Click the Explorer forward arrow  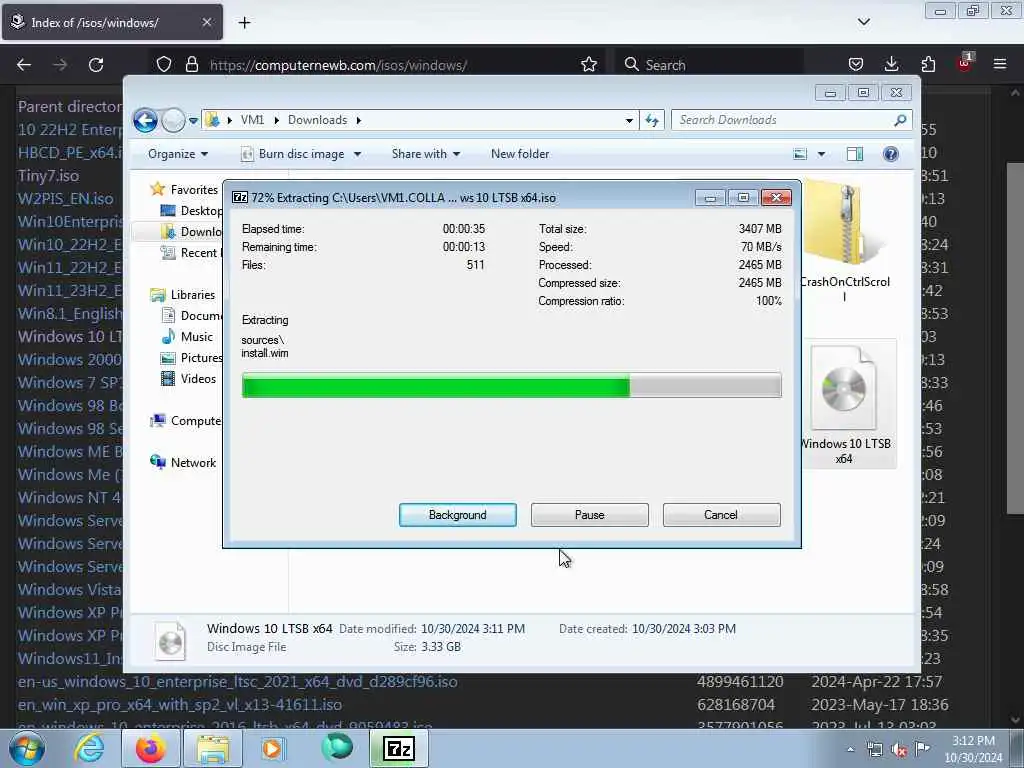coord(173,120)
